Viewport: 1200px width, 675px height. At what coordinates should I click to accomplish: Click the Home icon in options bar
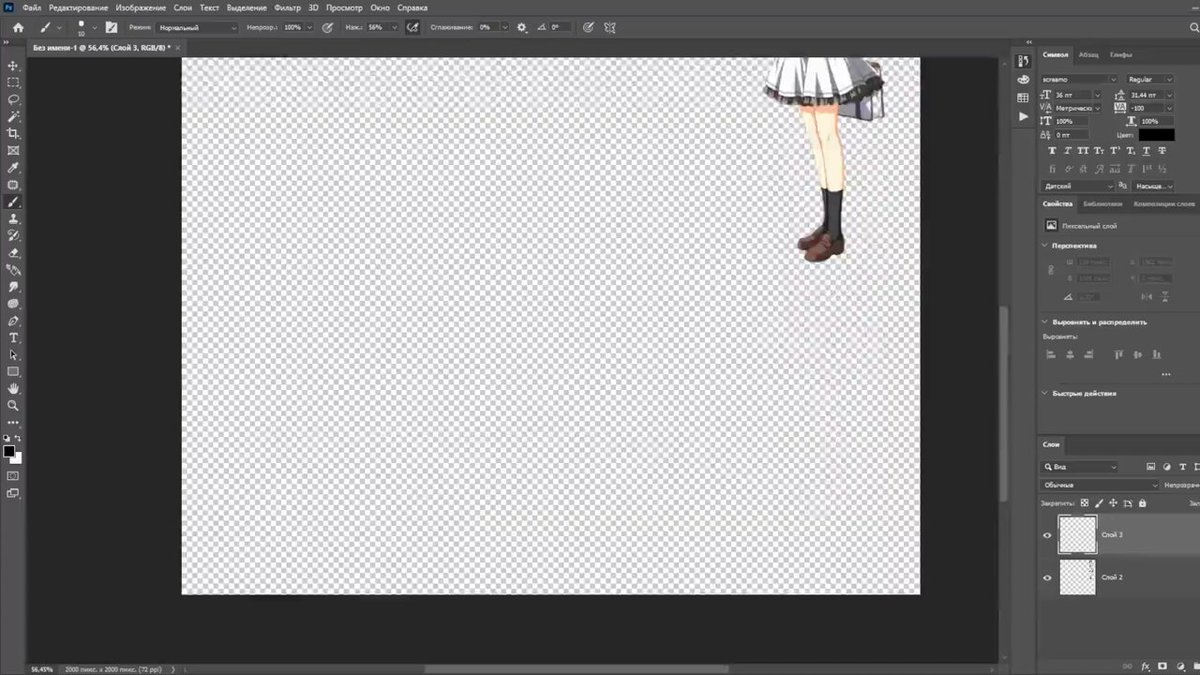coord(18,28)
